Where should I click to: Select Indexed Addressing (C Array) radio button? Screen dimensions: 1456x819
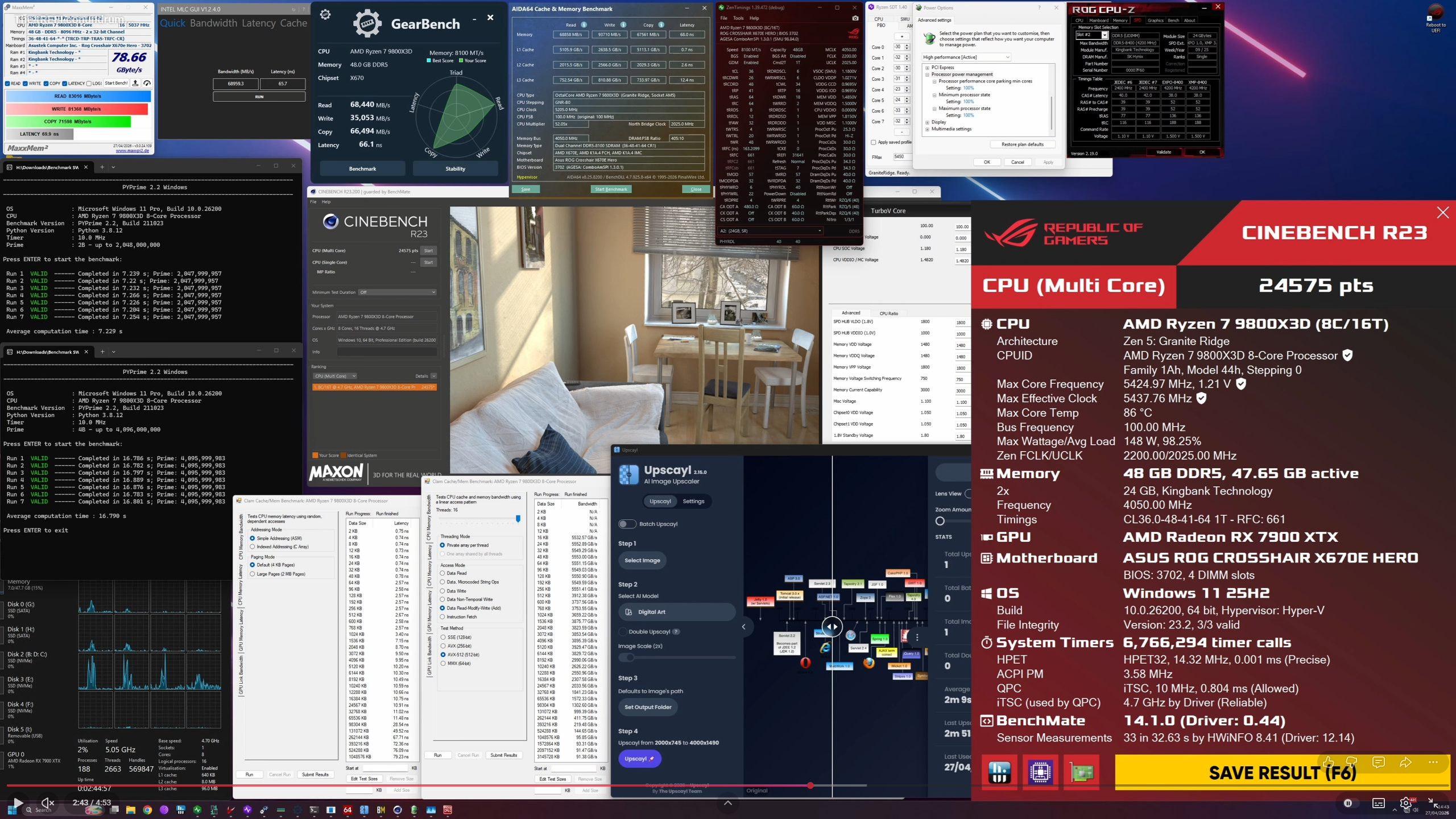pos(253,547)
